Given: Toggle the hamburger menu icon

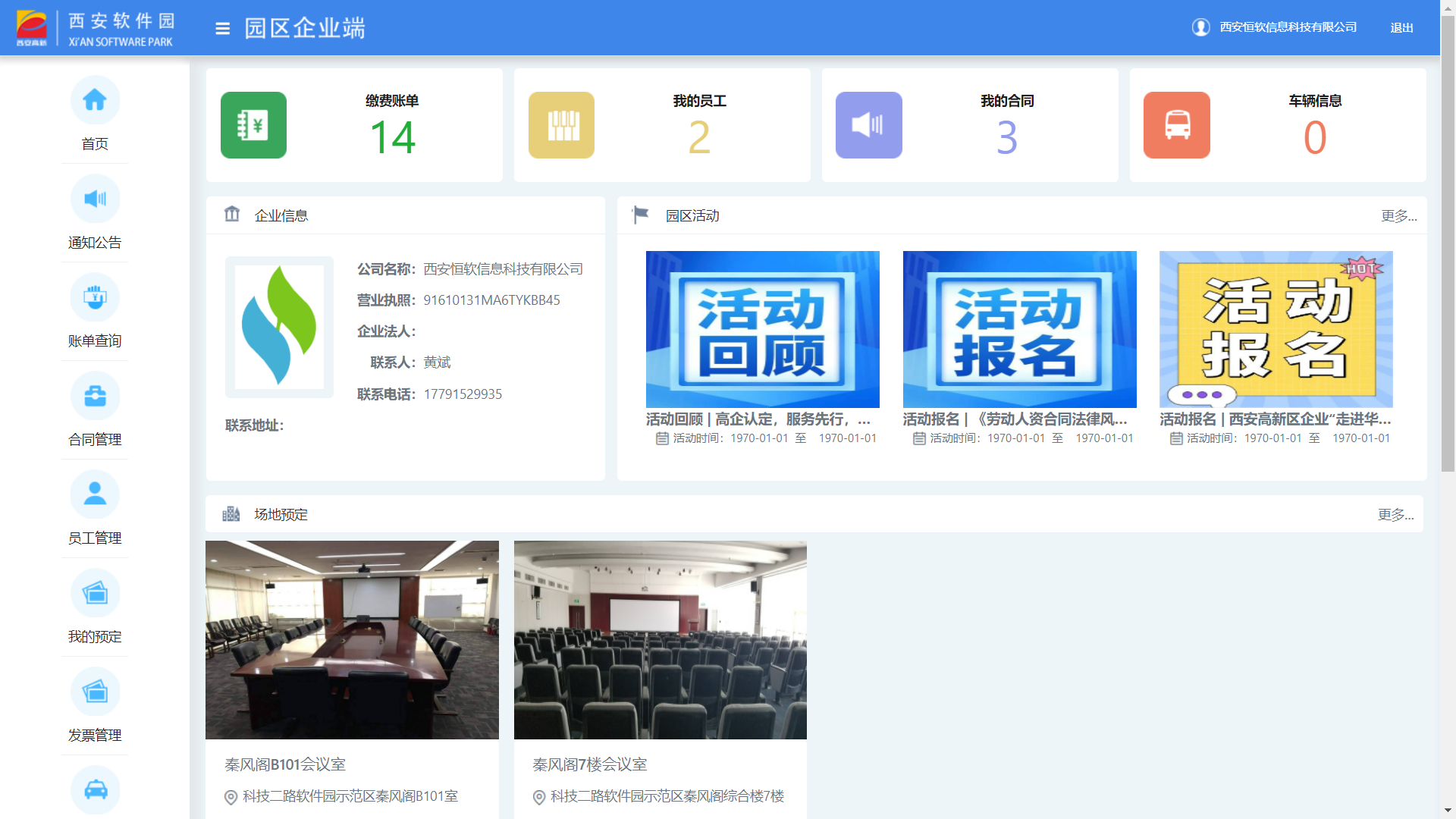Looking at the screenshot, I should coord(222,29).
